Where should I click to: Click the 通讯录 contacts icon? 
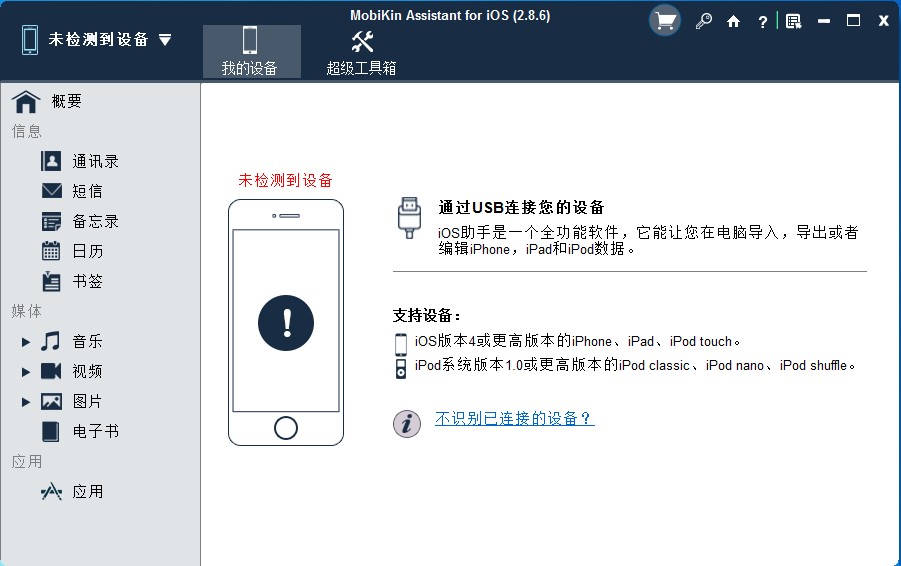pos(51,161)
